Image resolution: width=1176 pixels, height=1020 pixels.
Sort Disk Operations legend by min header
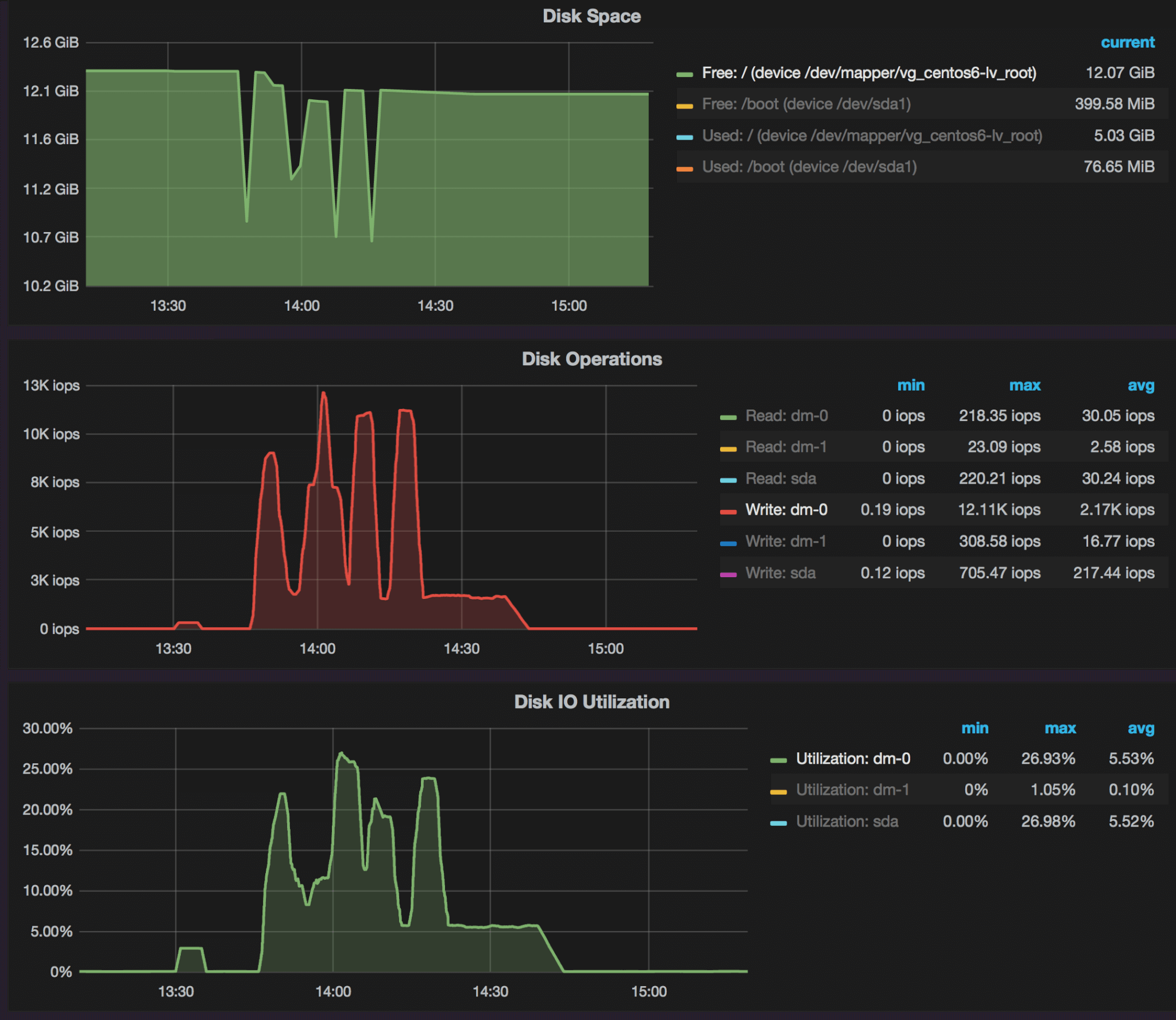(x=911, y=385)
